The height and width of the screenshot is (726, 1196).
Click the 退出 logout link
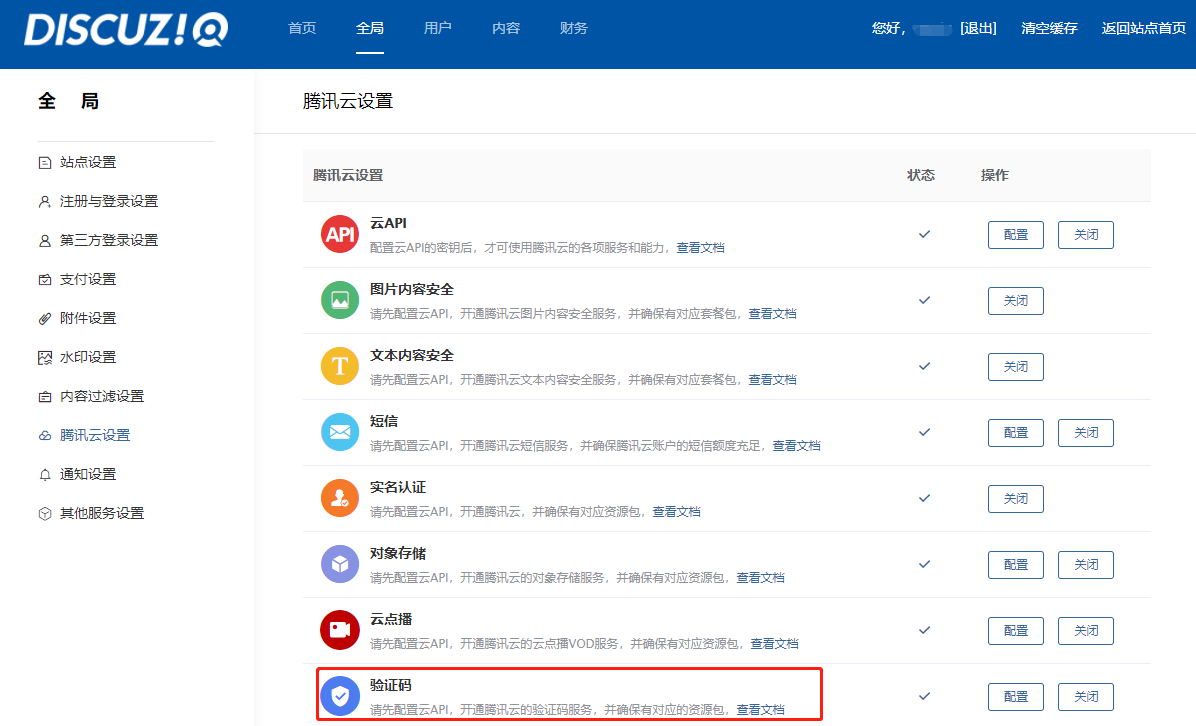pyautogui.click(x=979, y=28)
